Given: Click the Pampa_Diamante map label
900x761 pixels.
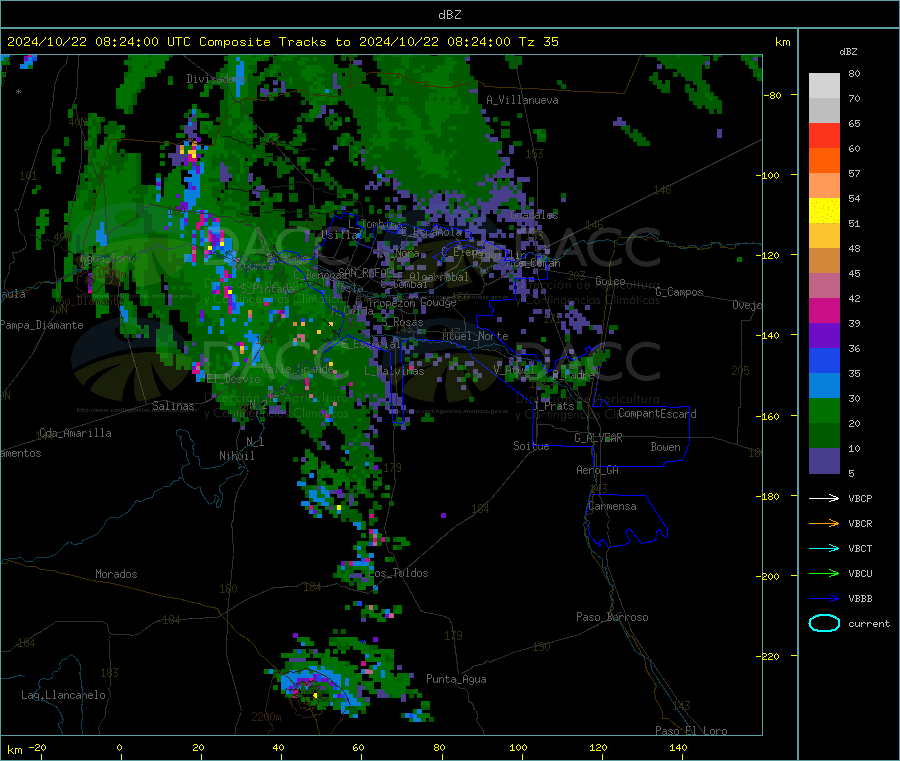Looking at the screenshot, I should coord(42,325).
